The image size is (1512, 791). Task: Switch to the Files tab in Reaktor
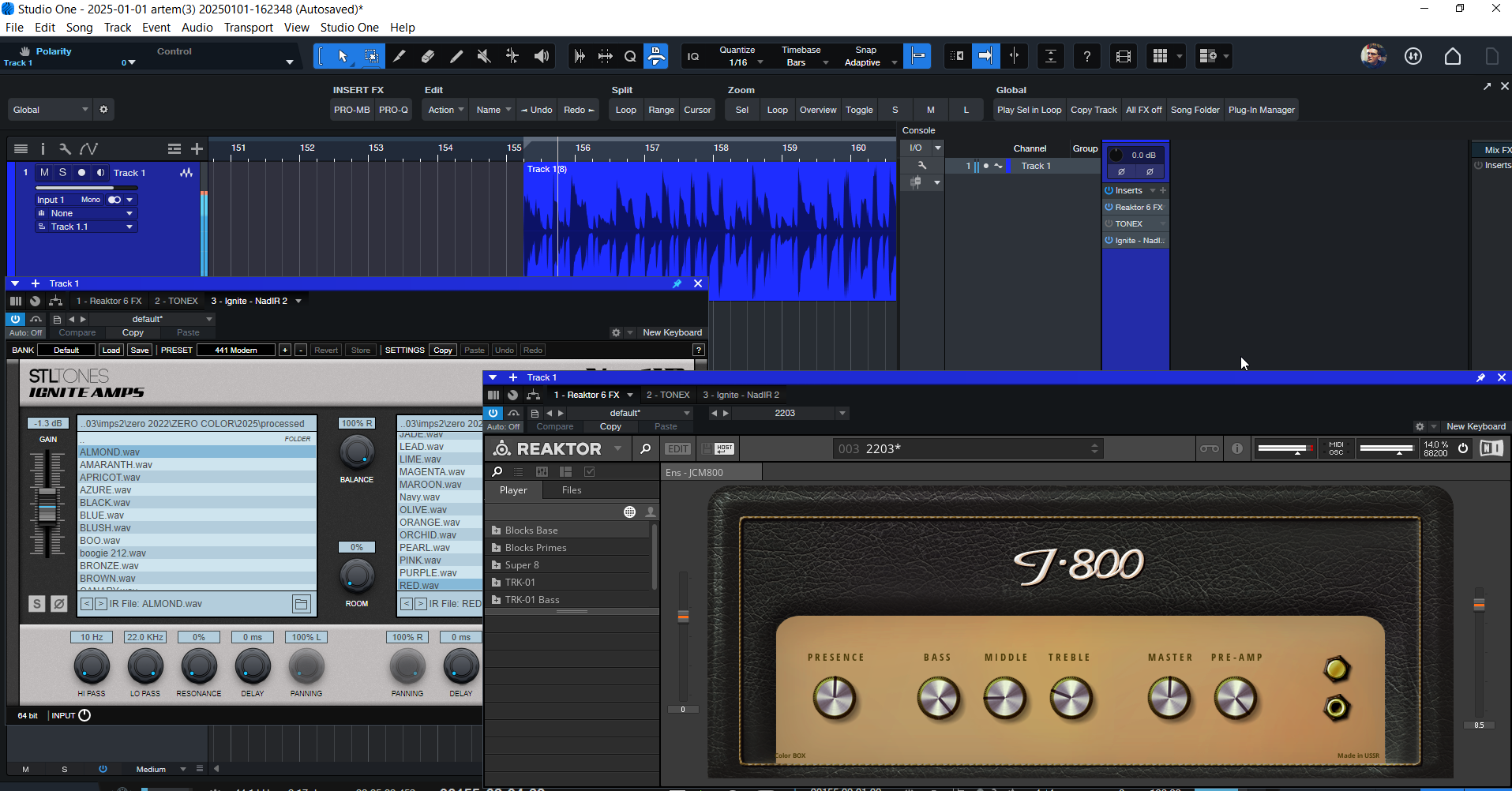pos(571,490)
